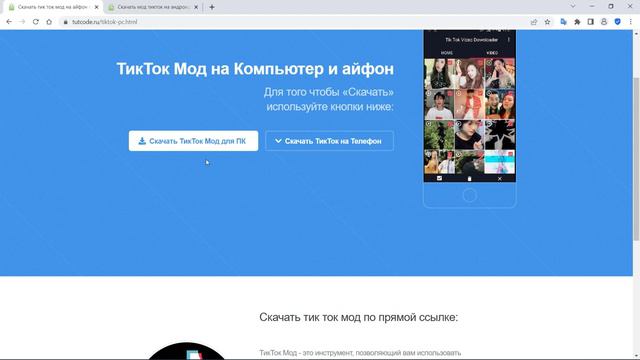Click the phone mockup HOME tab
Screen dimensions: 640x360
(447, 53)
